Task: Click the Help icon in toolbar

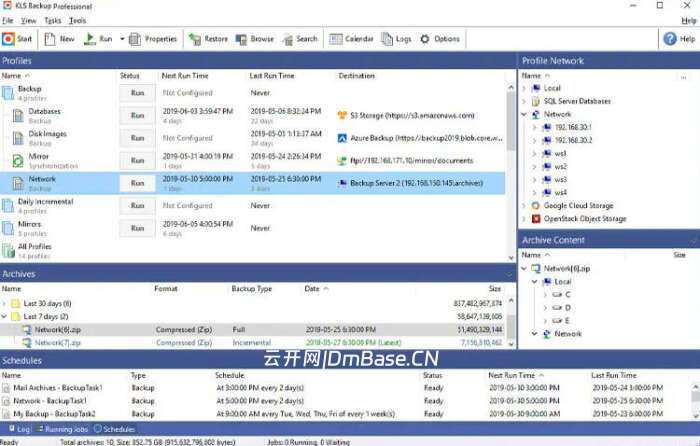Action: (x=670, y=39)
